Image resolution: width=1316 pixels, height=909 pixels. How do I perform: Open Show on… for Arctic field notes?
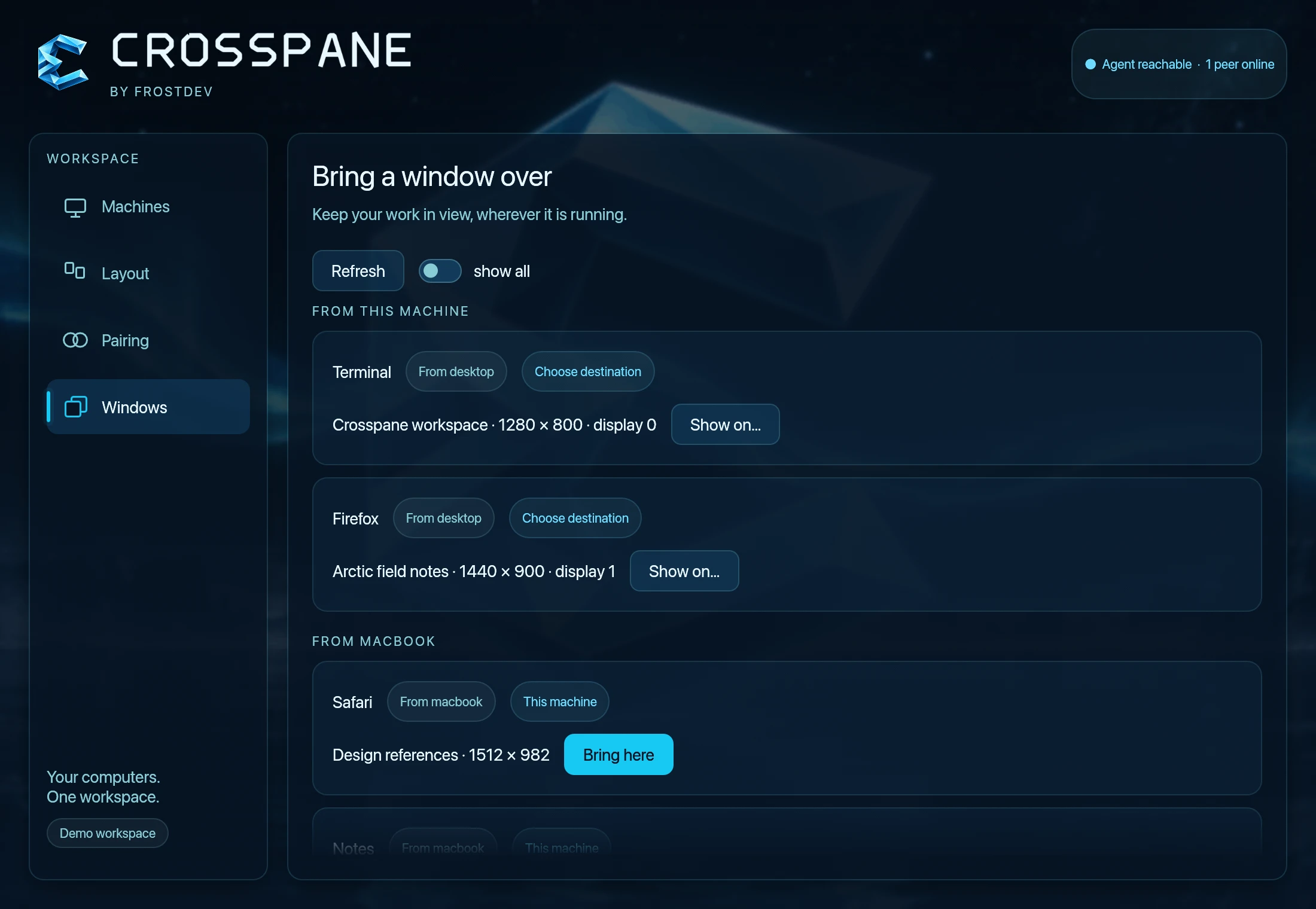(684, 571)
